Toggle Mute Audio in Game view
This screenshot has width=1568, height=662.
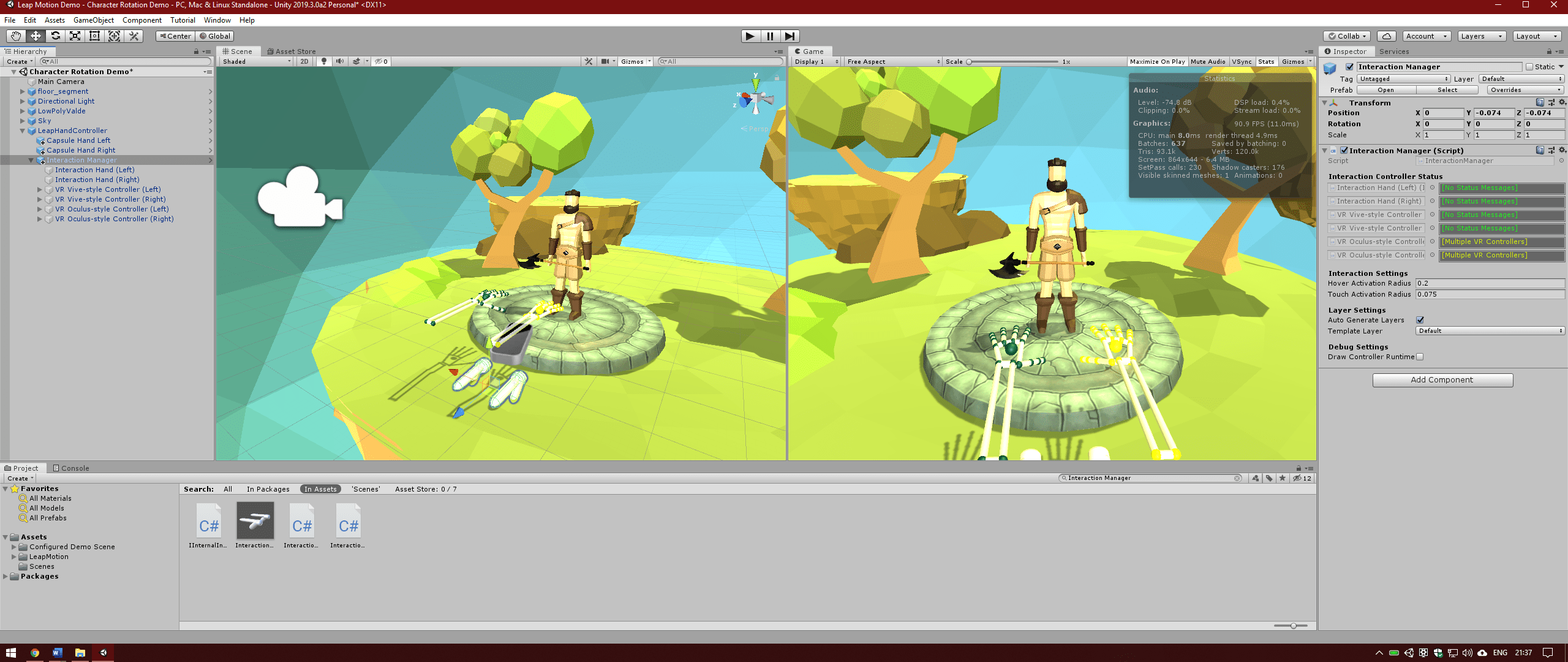click(1208, 61)
